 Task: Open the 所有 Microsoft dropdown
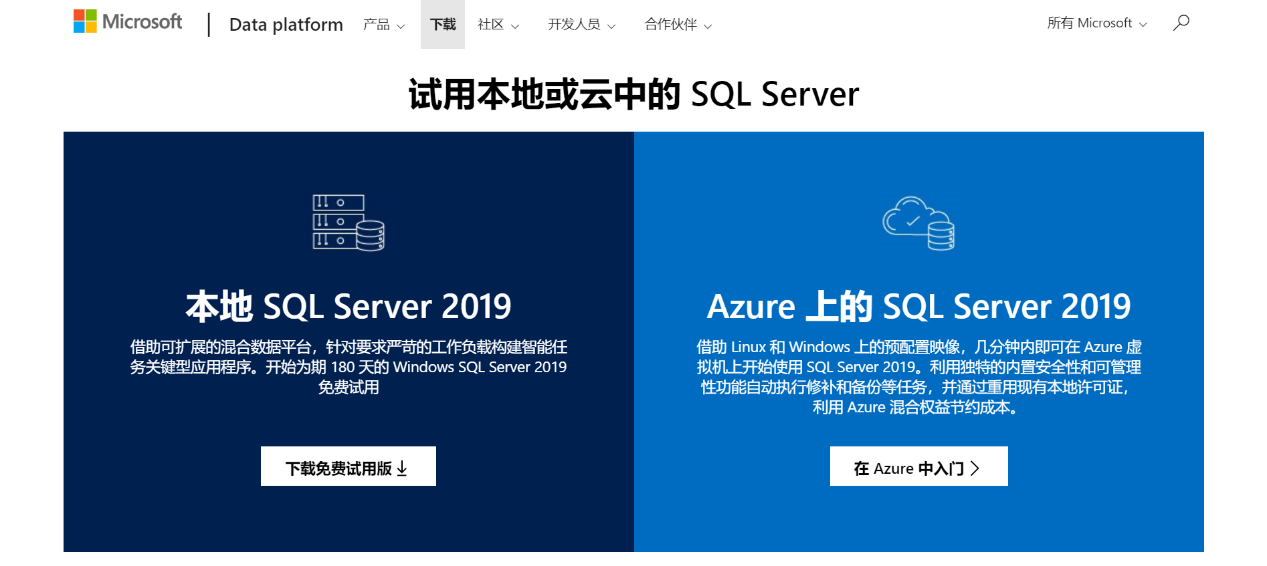1097,23
